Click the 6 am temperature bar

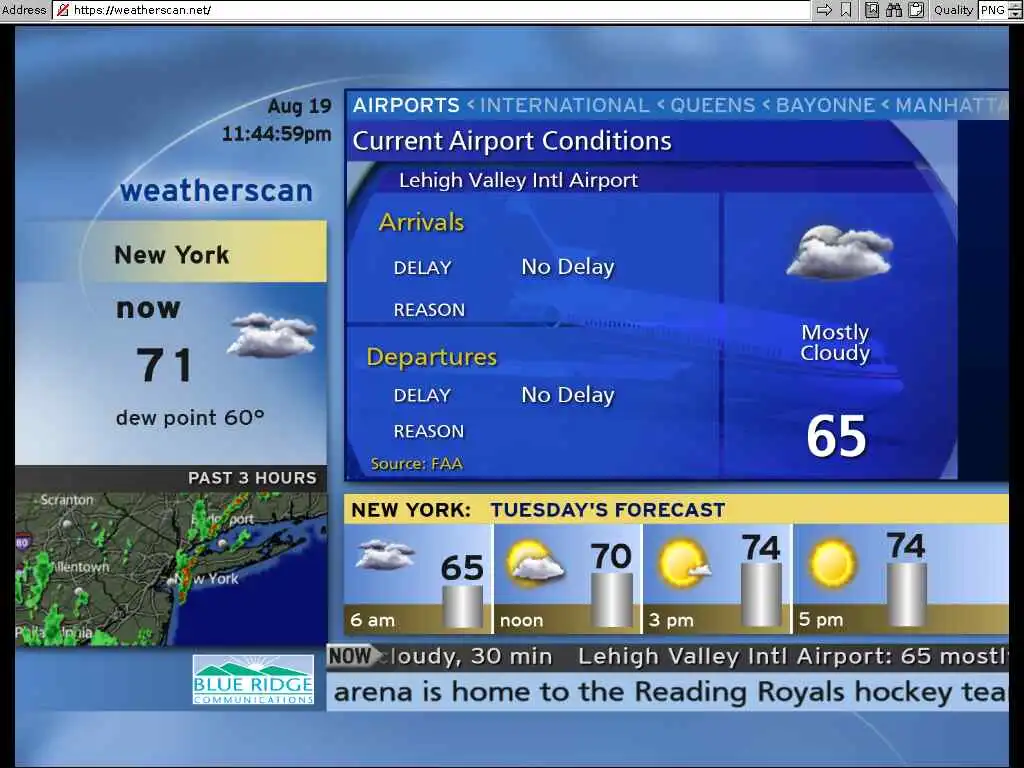point(462,607)
